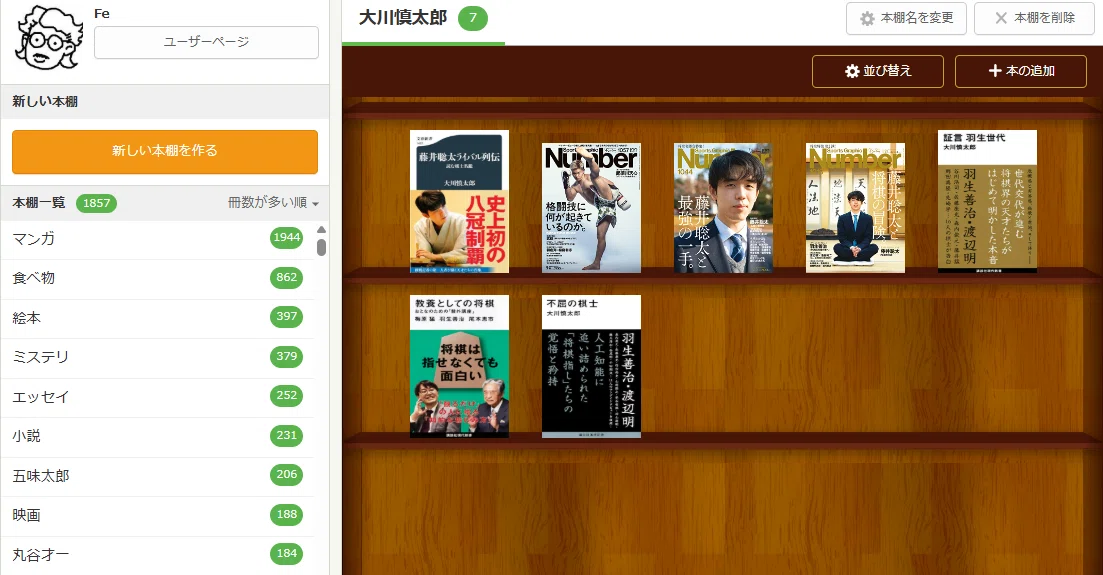The width and height of the screenshot is (1103, 575).
Task: Click the 新しい本棚 section header
Action: pos(165,101)
